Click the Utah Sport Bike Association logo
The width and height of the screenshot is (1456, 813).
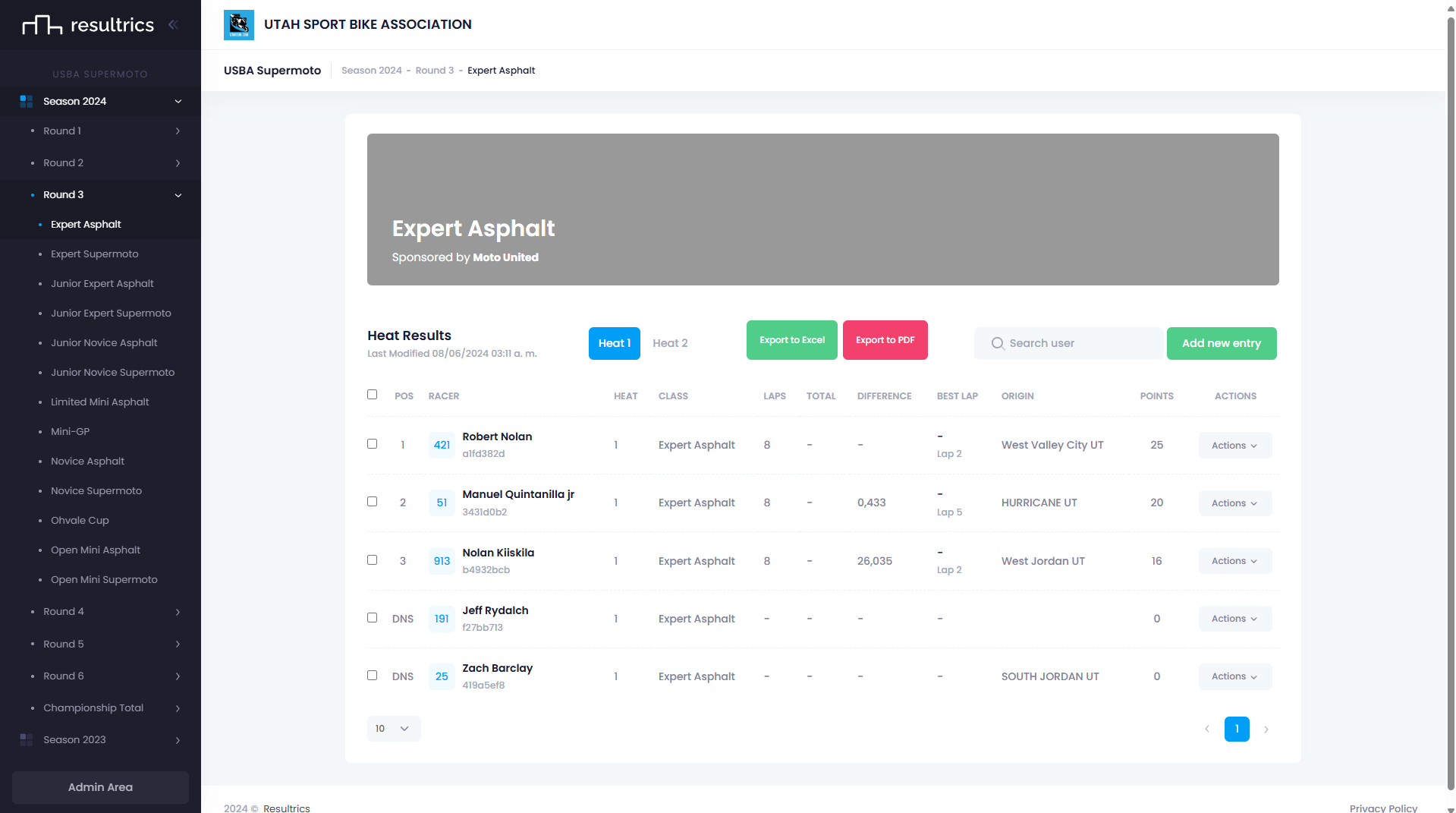[x=239, y=25]
